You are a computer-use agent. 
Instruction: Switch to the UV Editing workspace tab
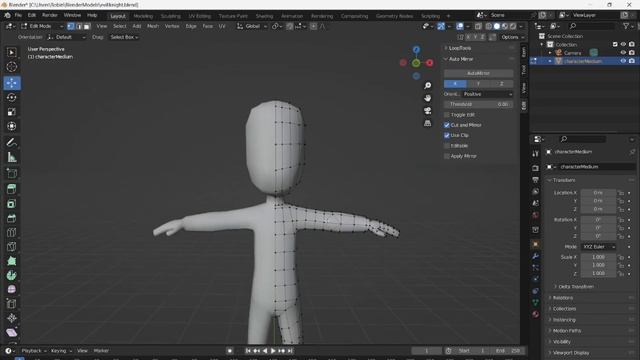199,16
